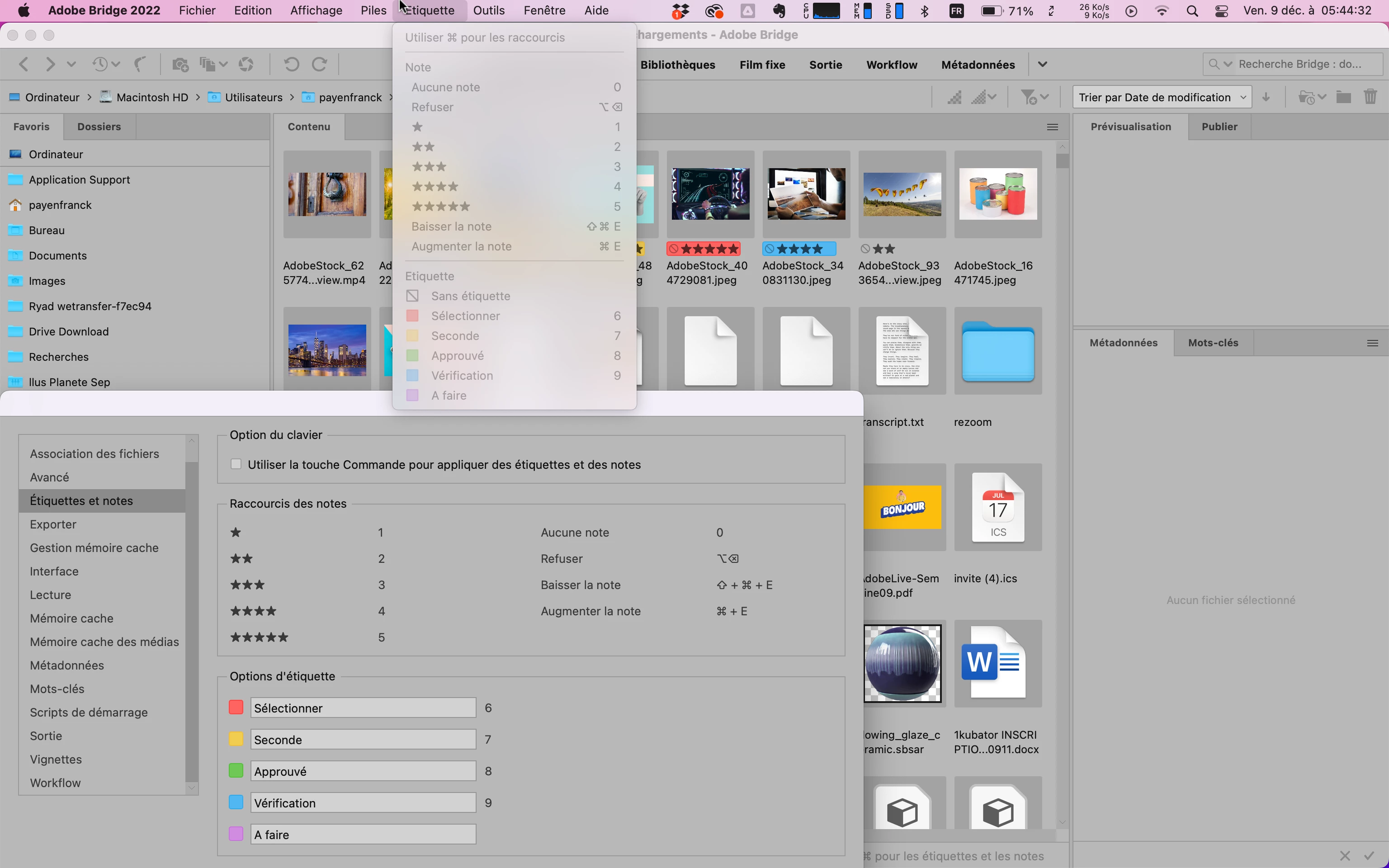Toggle ascending sort order arrow
Viewport: 1389px width, 868px height.
tap(1266, 97)
